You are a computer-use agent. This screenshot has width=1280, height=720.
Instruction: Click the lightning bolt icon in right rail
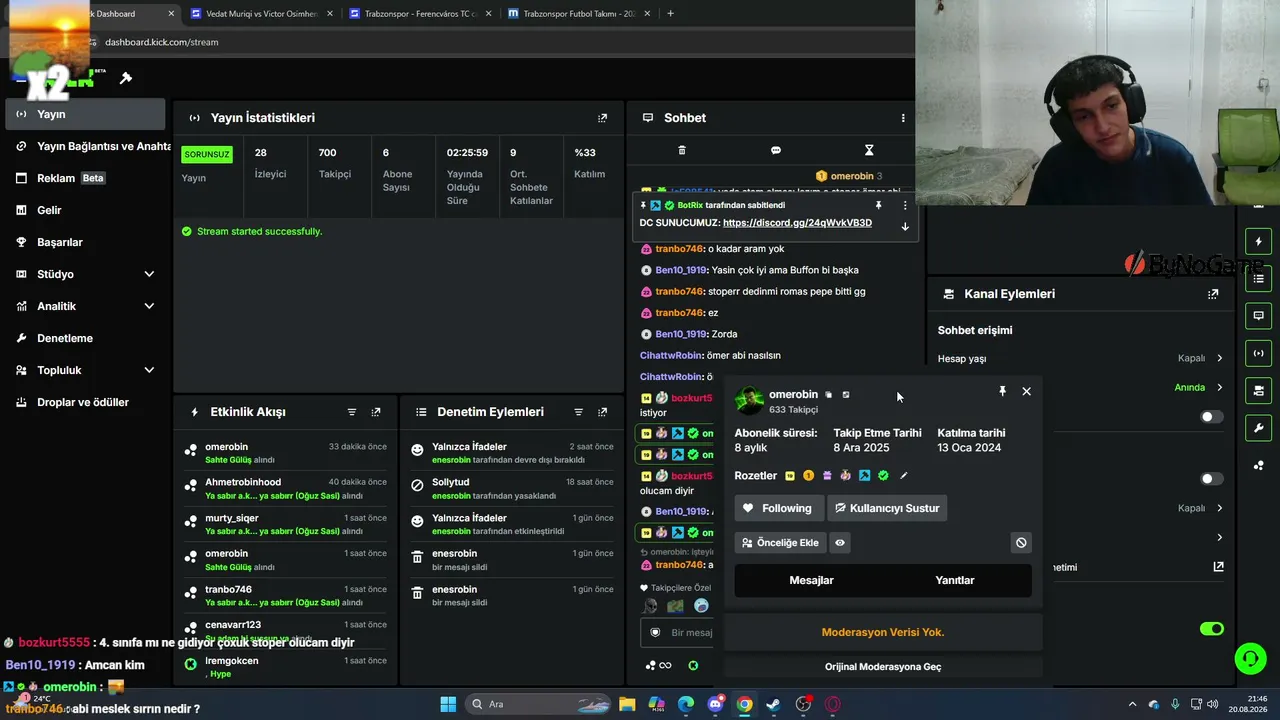pyautogui.click(x=1258, y=242)
